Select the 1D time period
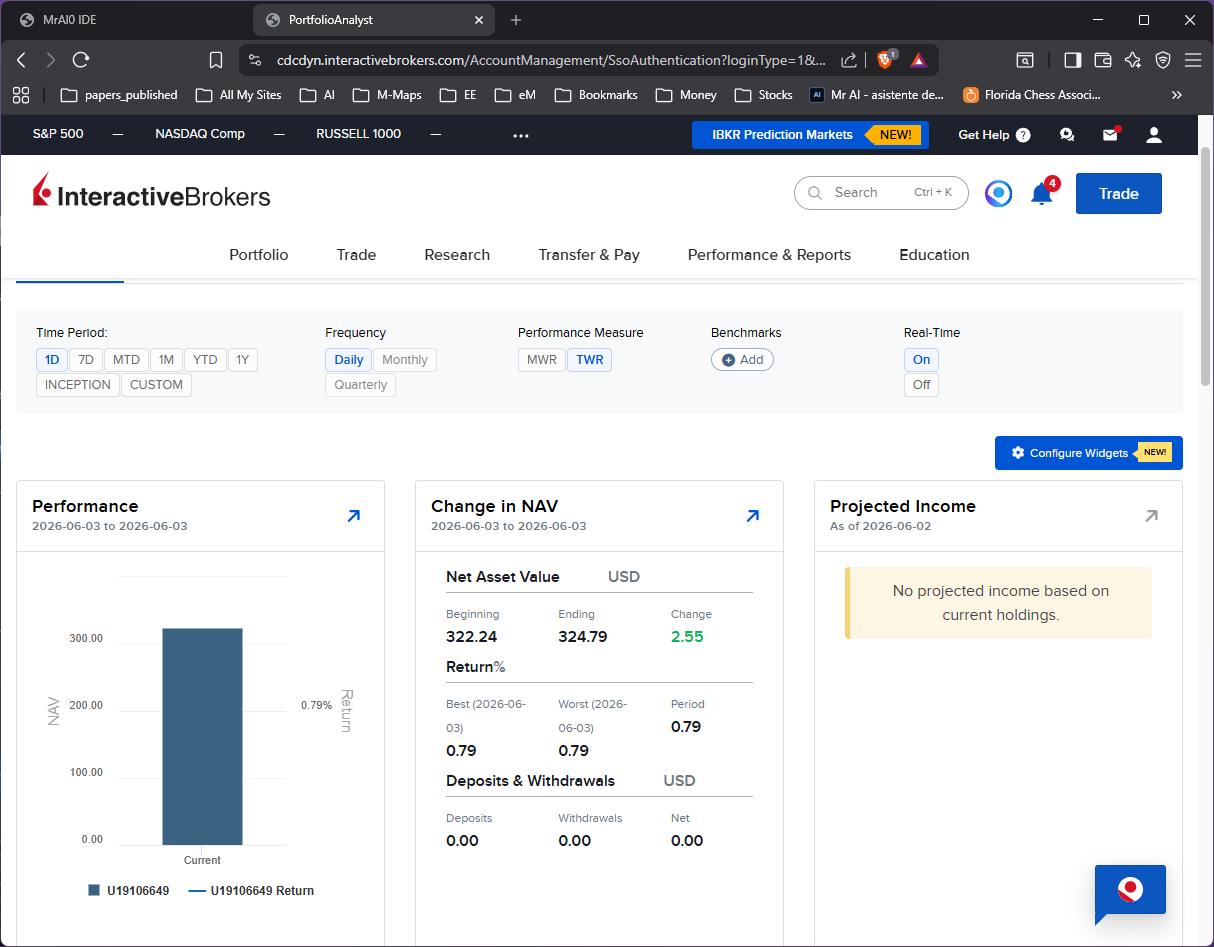The width and height of the screenshot is (1214, 947). click(52, 360)
